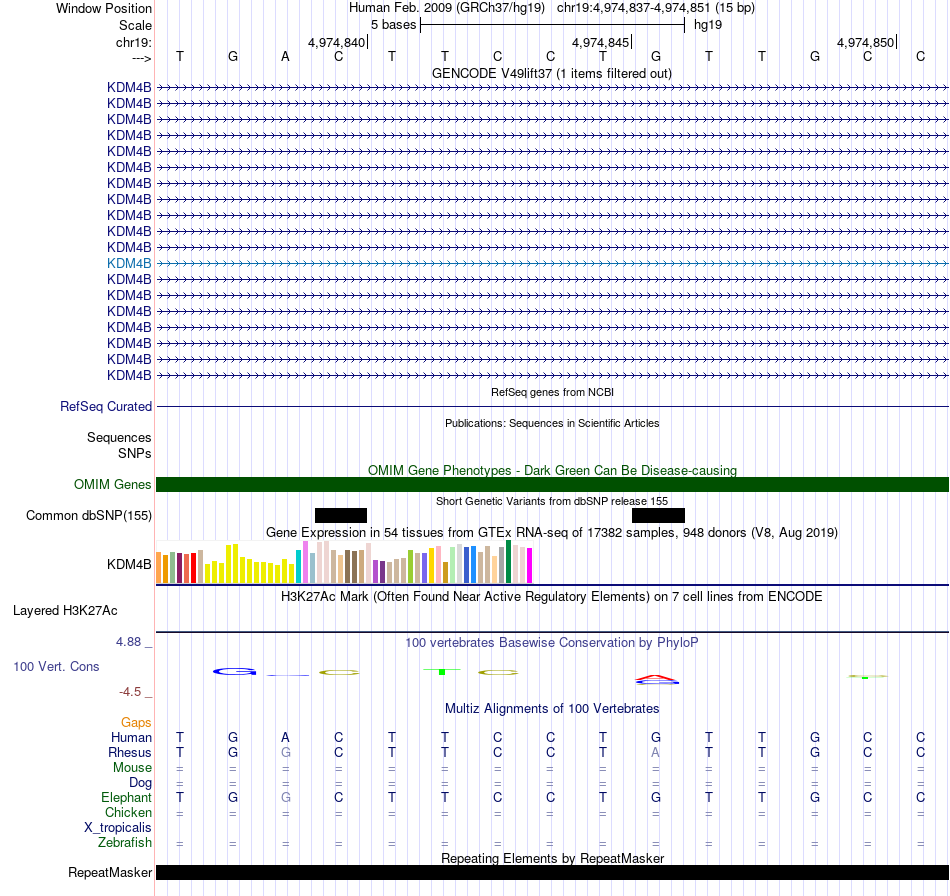This screenshot has height=896, width=950.
Task: Click the OMIM Genes track label
Action: pos(113,485)
